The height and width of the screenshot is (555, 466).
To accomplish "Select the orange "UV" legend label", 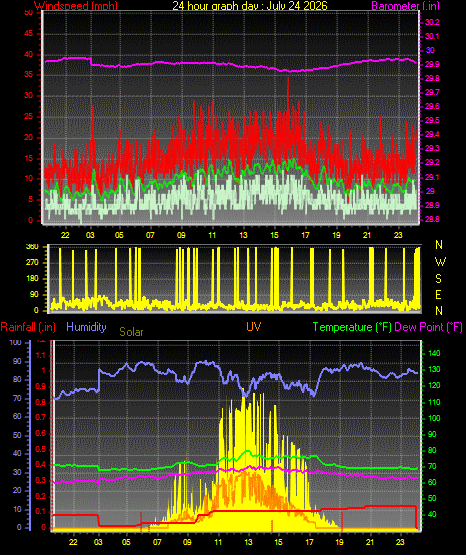I will click(254, 326).
